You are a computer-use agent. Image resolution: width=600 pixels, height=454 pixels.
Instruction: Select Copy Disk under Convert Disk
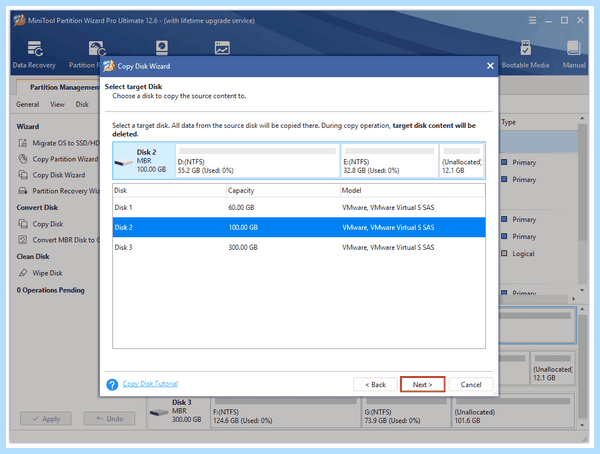41,224
